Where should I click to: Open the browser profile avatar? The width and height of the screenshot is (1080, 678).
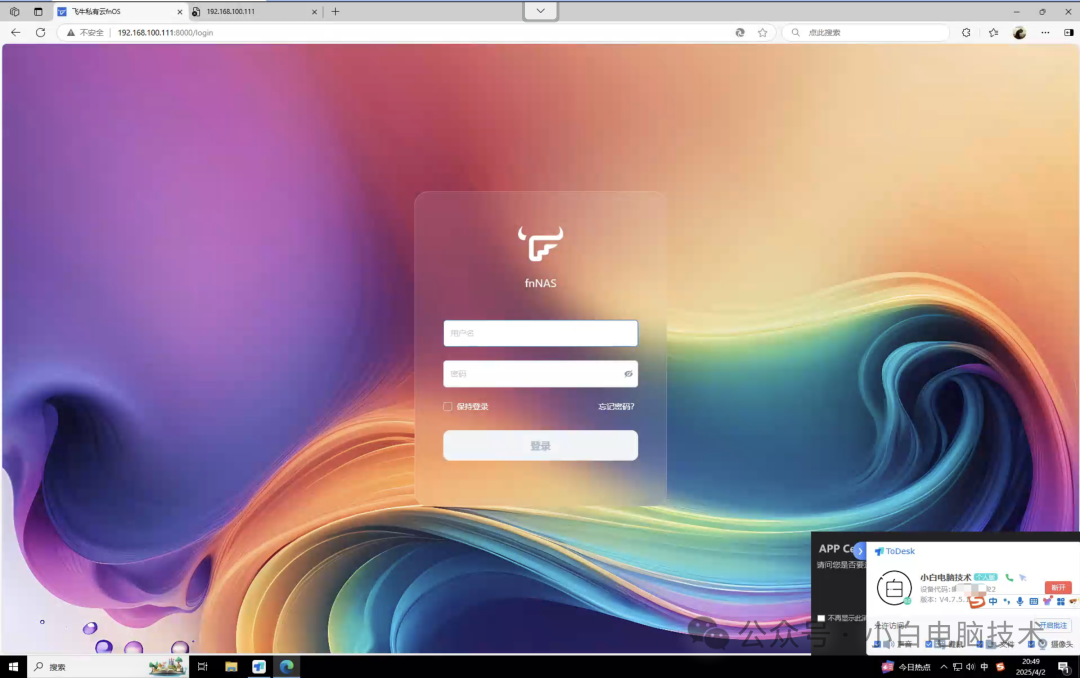(x=1019, y=32)
